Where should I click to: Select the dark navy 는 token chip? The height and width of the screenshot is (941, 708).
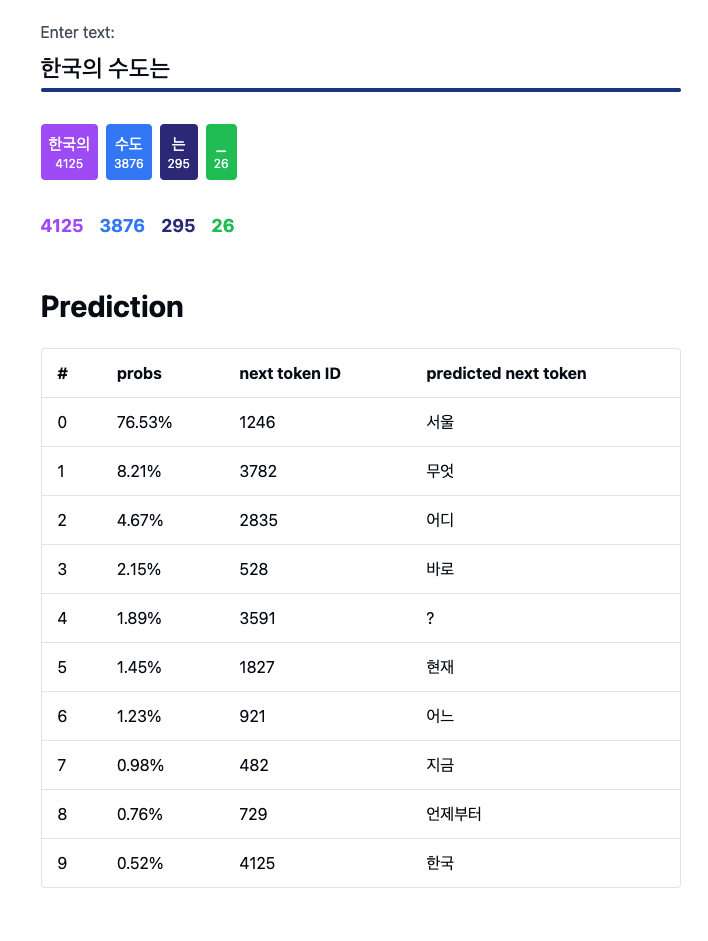tap(179, 152)
